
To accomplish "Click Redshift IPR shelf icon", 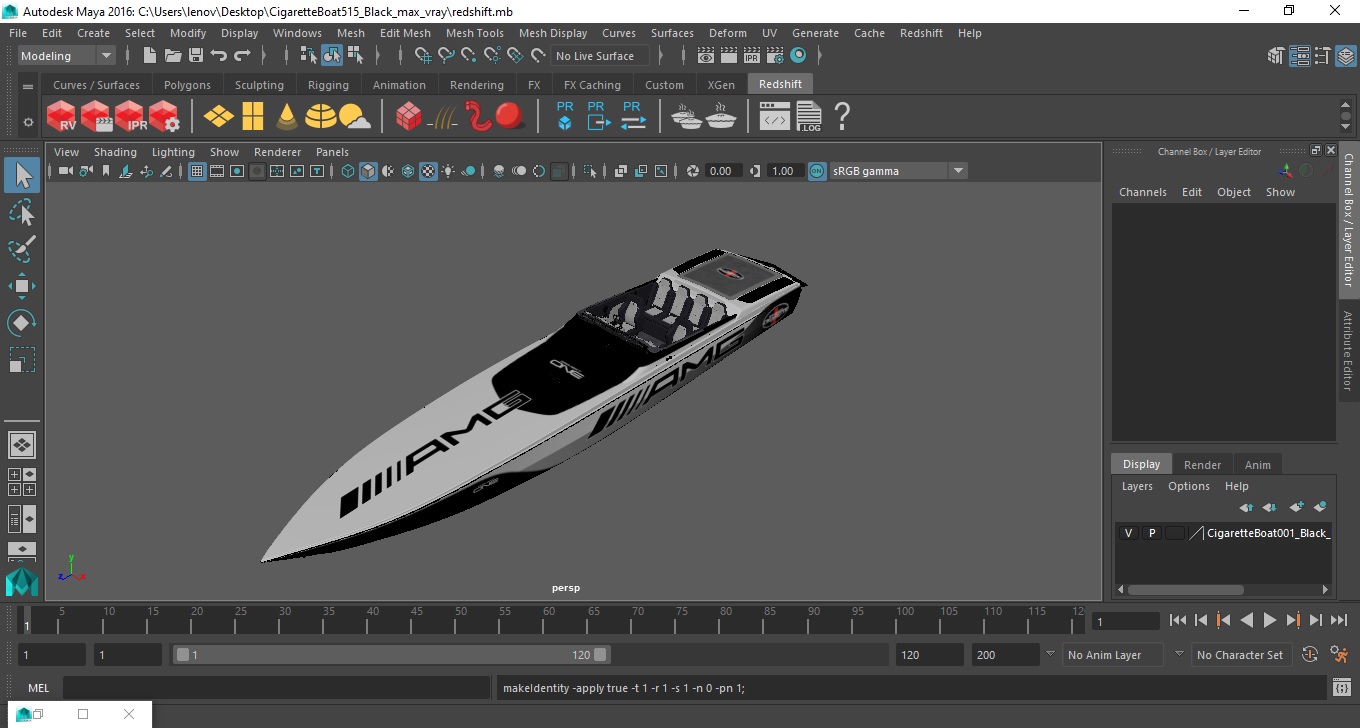I will [x=130, y=117].
